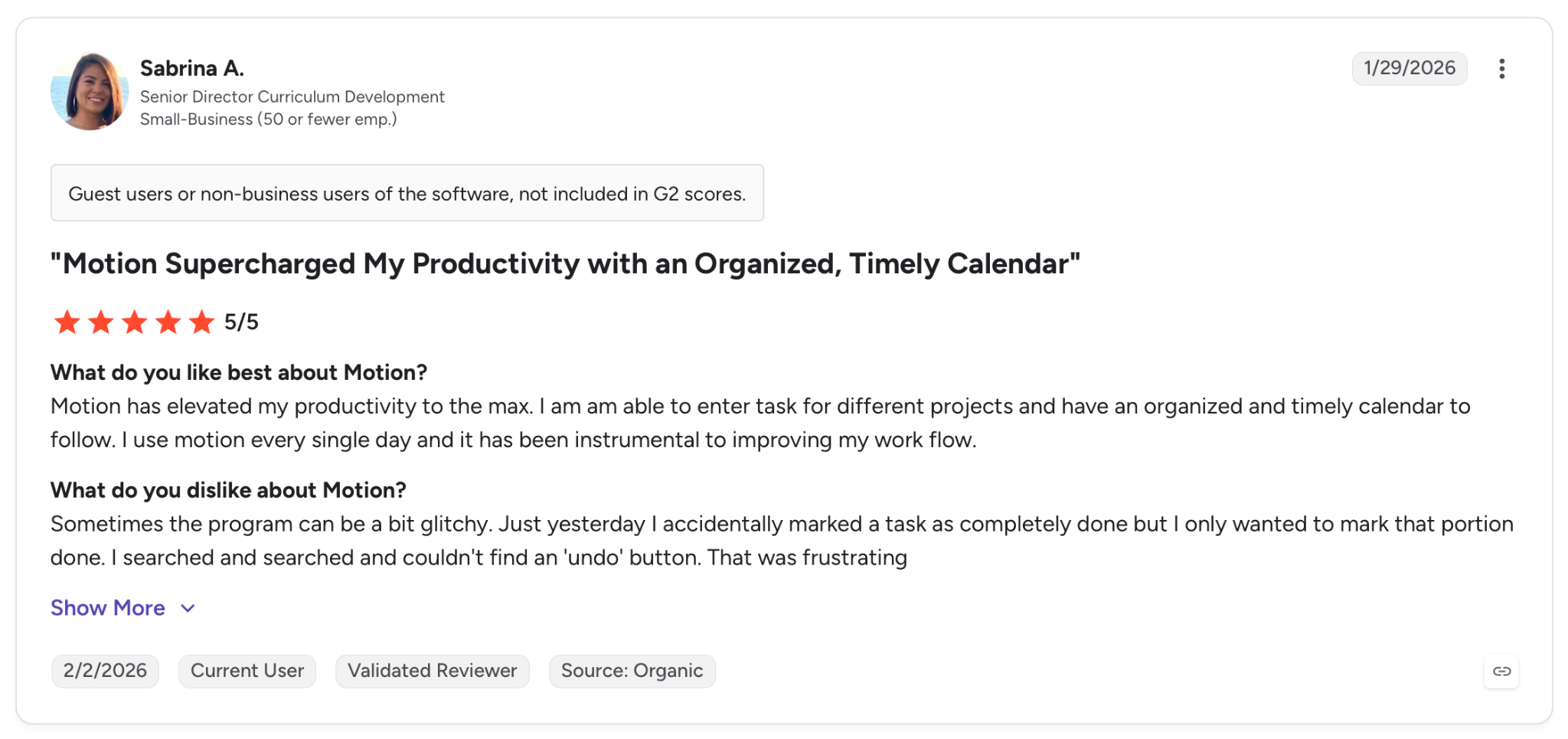Click the guest users G2 scores notice
Viewport: 1568px width, 739px height.
point(407,193)
